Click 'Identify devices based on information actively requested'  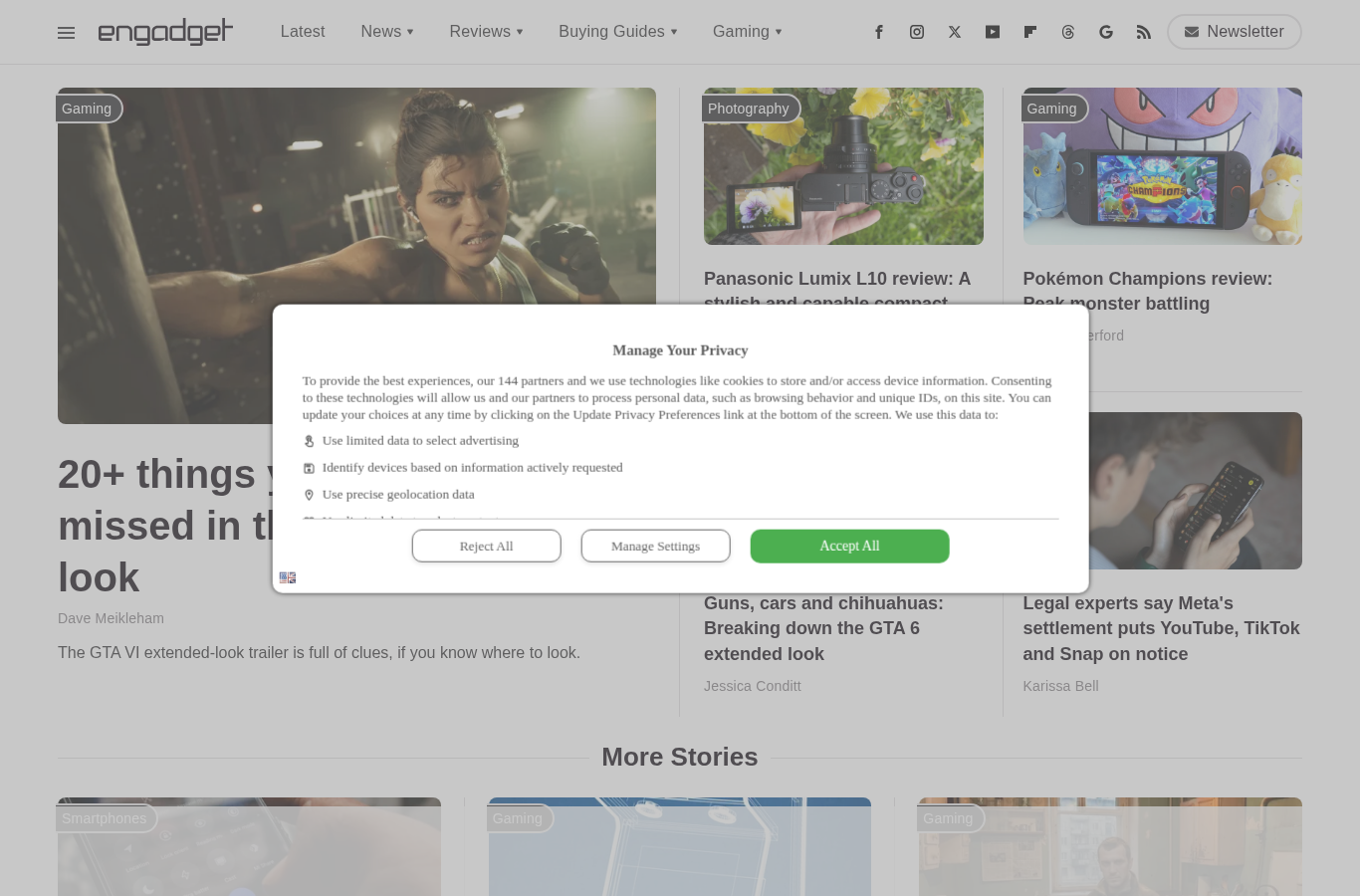click(472, 468)
